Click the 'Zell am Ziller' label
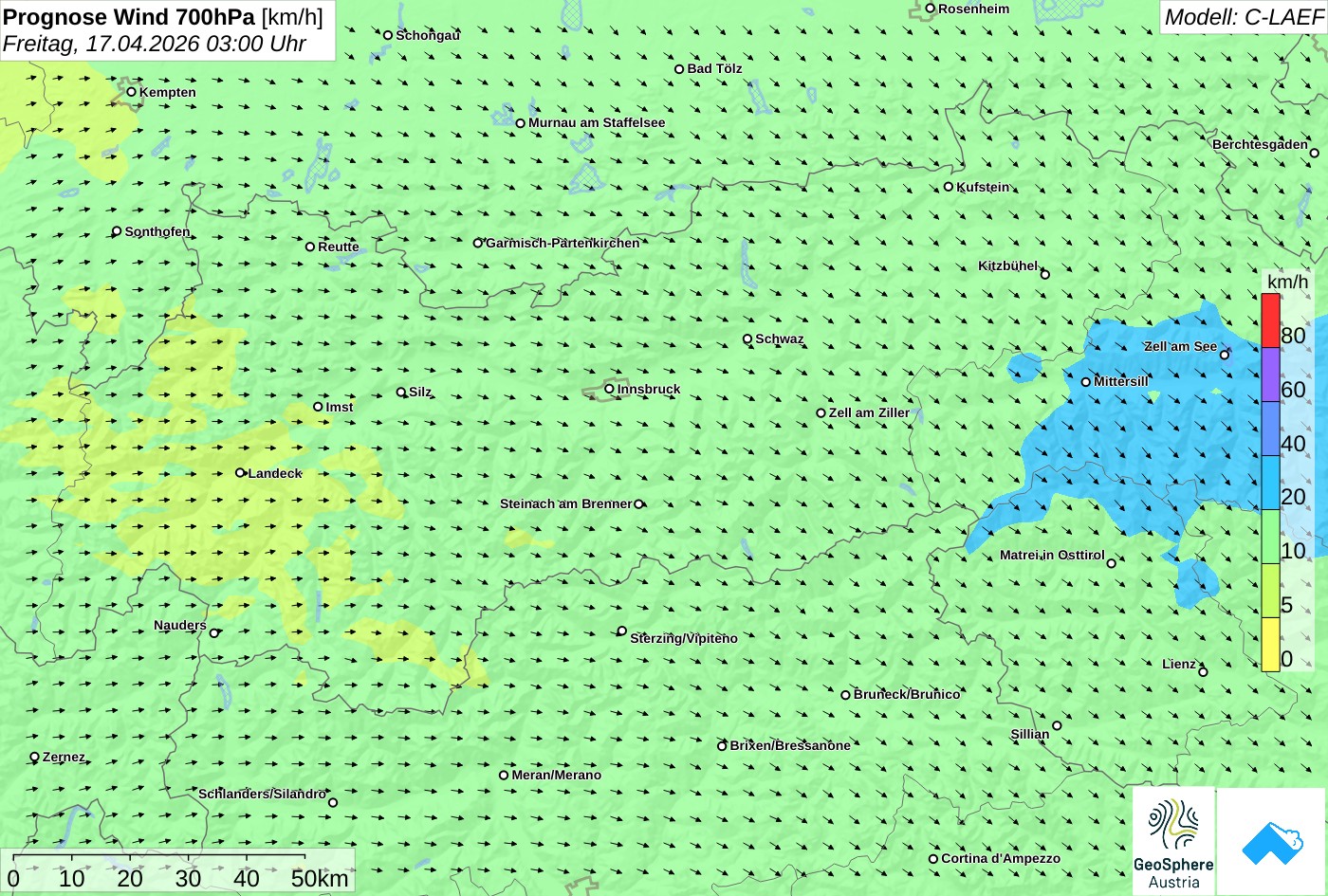Screen dimensions: 1328x896 tap(869, 412)
